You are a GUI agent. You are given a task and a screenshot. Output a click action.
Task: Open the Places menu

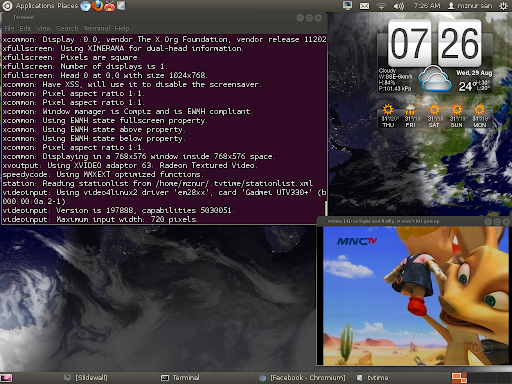68,6
